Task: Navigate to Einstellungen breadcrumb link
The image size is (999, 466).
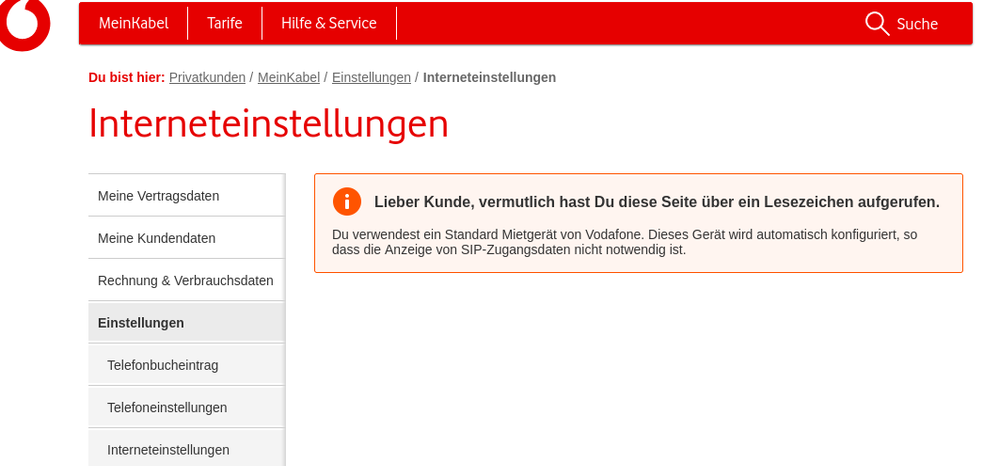Action: [371, 77]
